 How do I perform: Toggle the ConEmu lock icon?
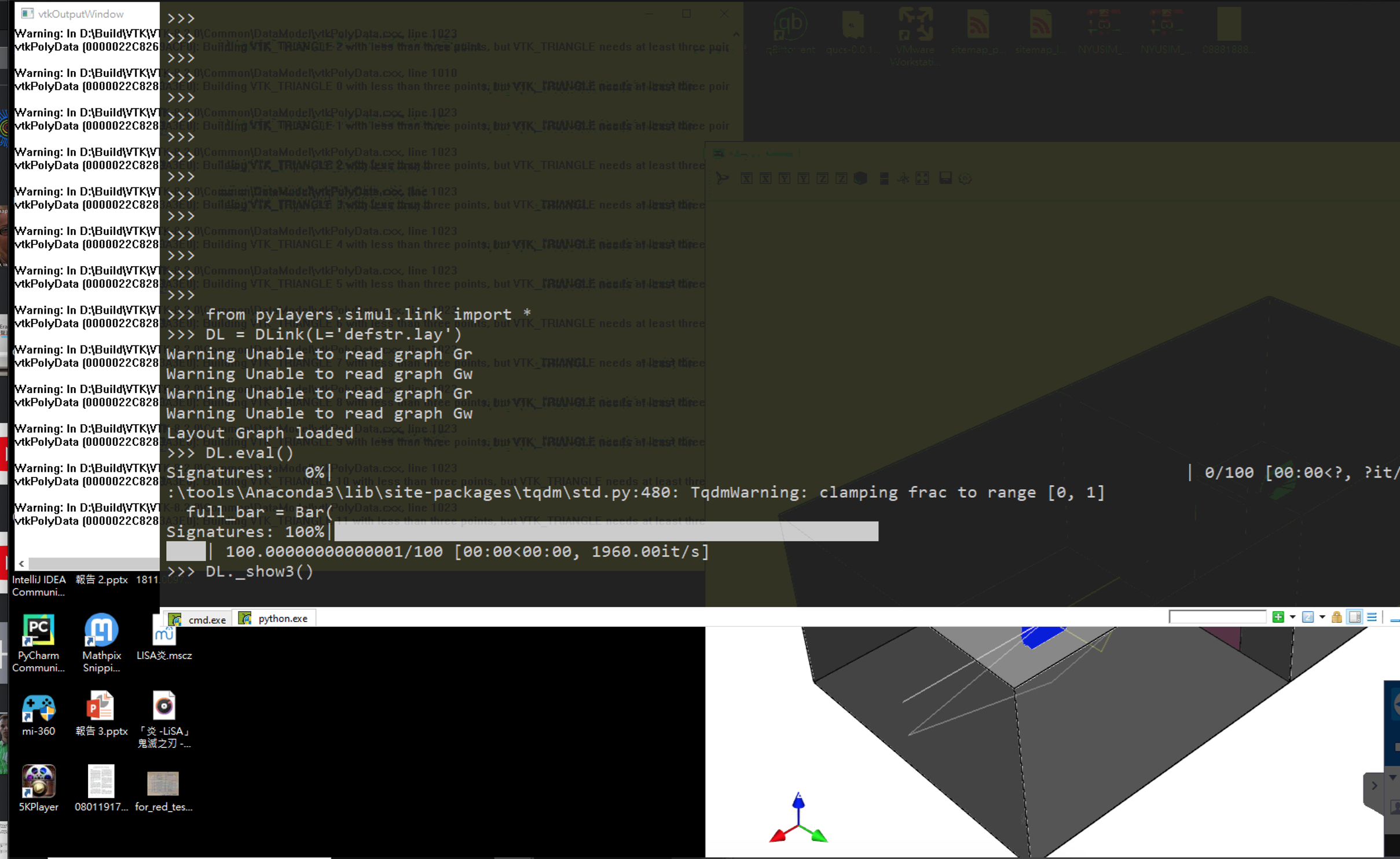pyautogui.click(x=1336, y=617)
